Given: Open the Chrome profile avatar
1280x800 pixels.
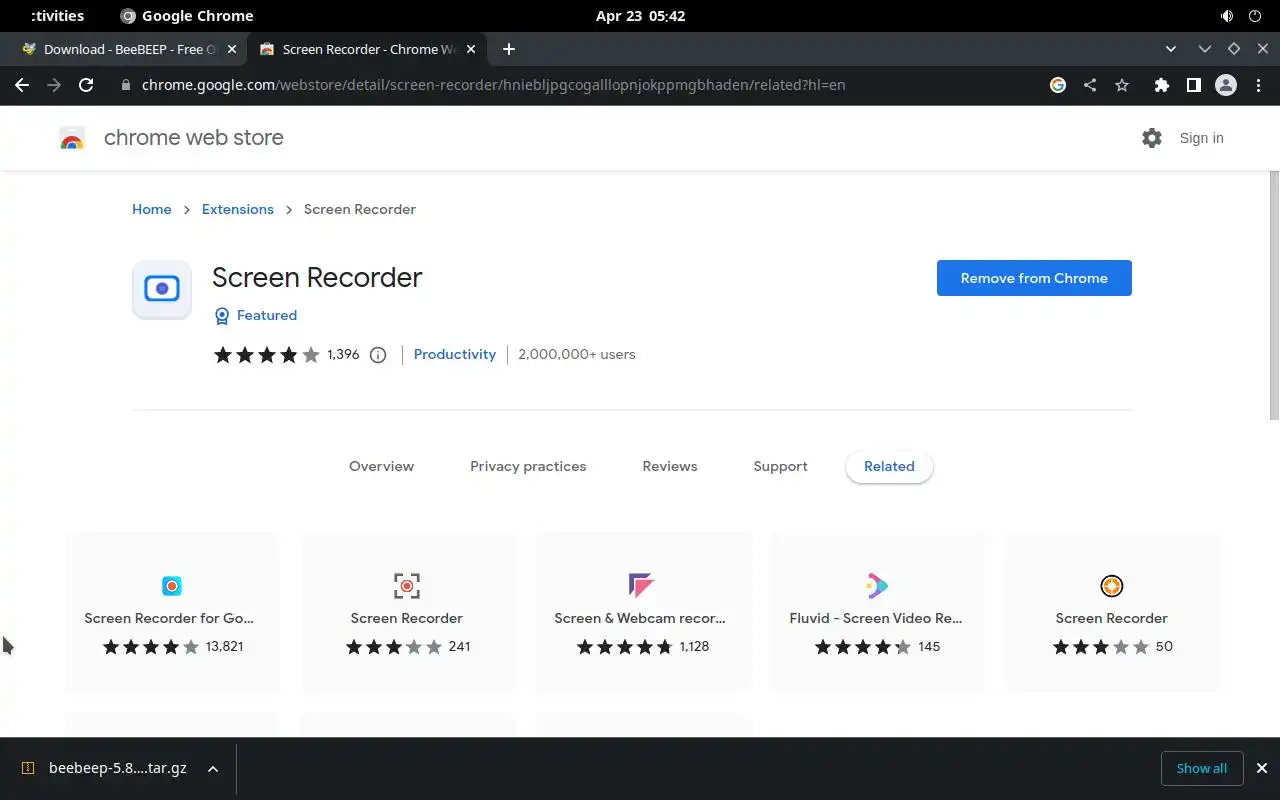Looking at the screenshot, I should (1226, 85).
